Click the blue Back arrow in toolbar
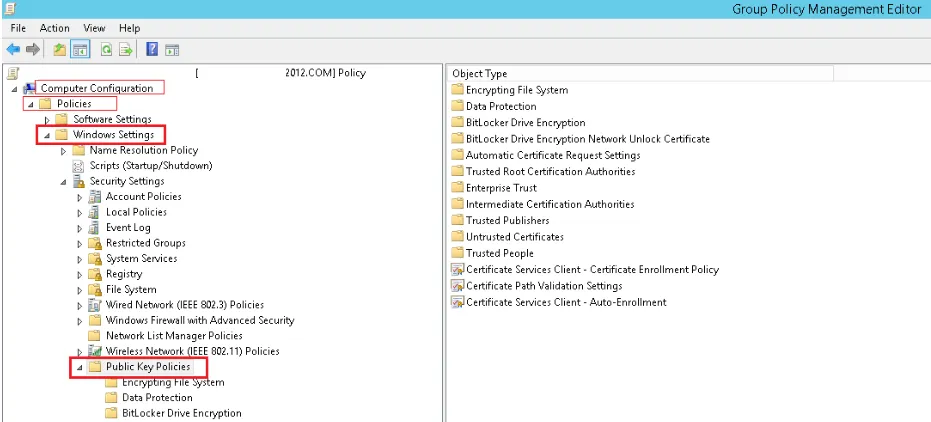Image resolution: width=931 pixels, height=422 pixels. coord(13,49)
